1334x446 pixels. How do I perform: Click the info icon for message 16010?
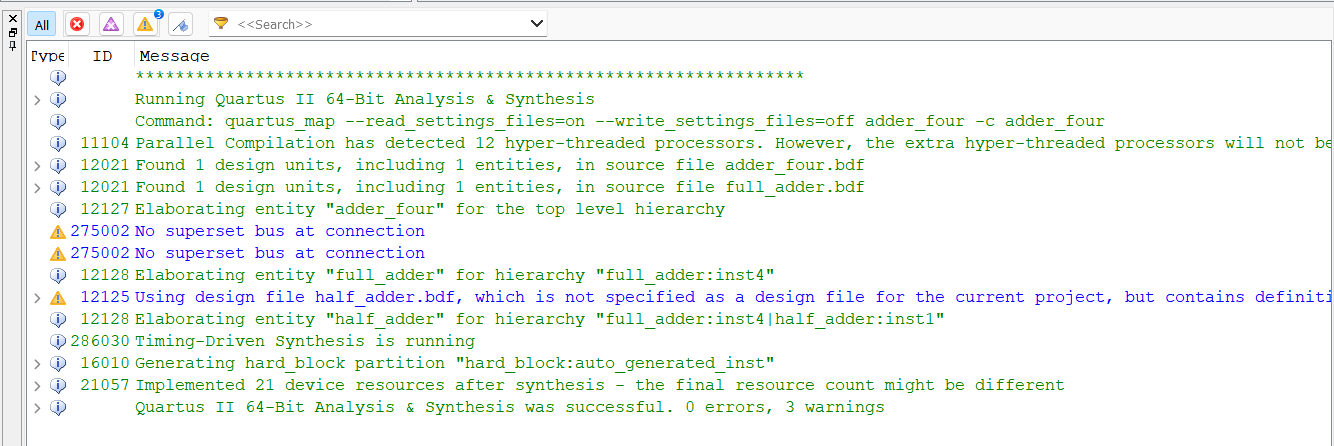pos(58,363)
